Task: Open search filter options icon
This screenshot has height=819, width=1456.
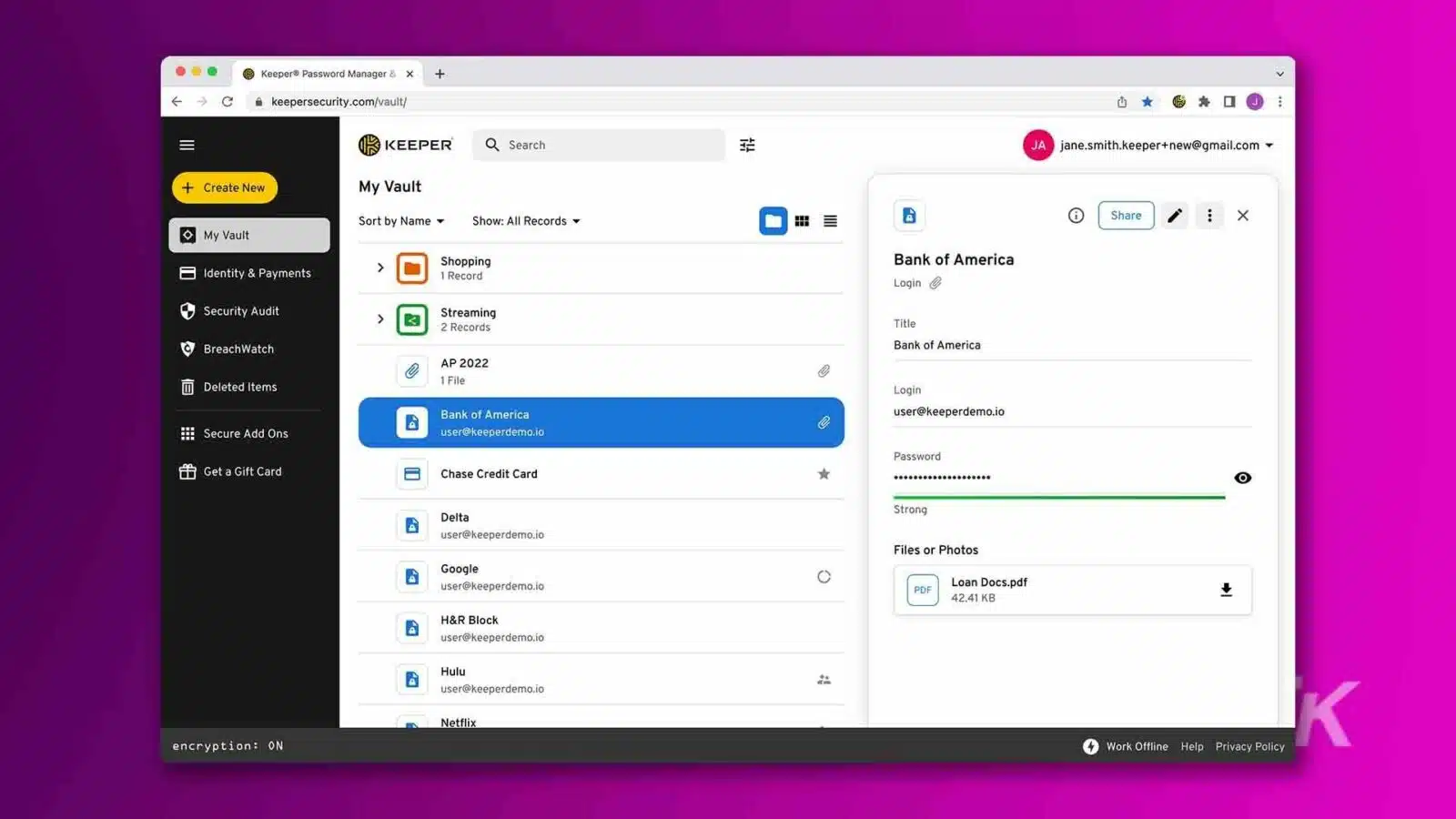Action: pos(747,145)
